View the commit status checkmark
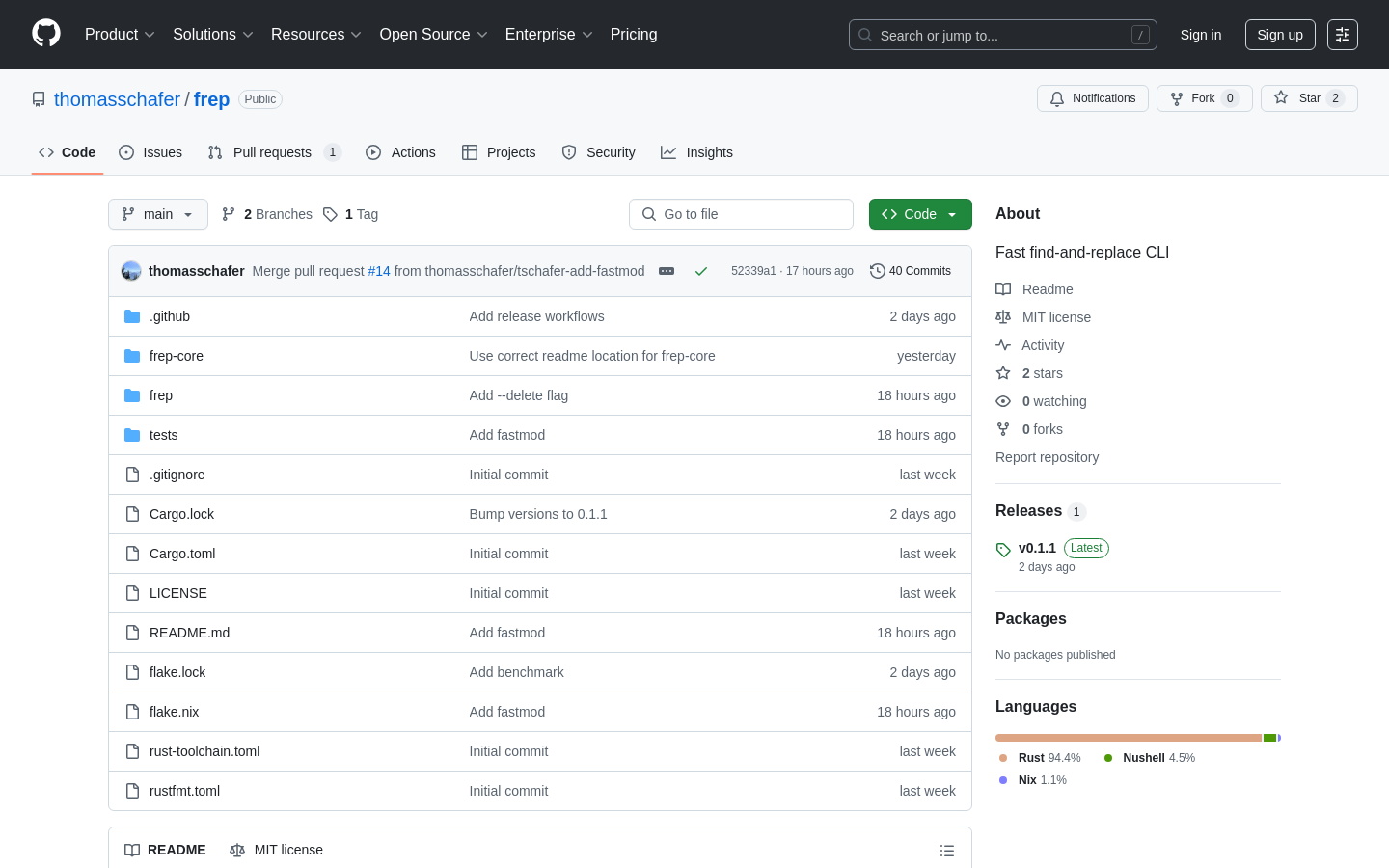This screenshot has height=868, width=1389. pos(701,271)
